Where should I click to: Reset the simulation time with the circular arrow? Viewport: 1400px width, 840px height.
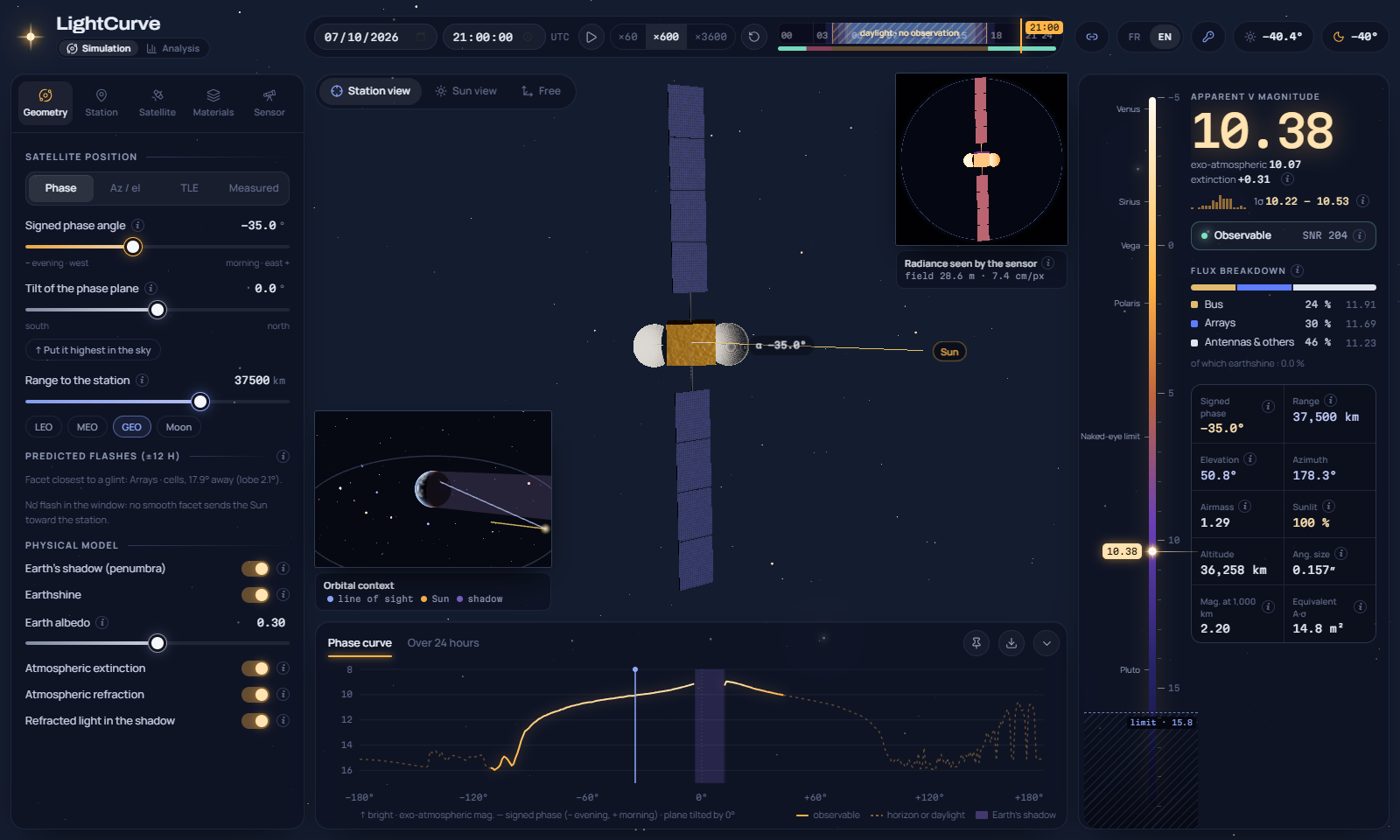(754, 37)
